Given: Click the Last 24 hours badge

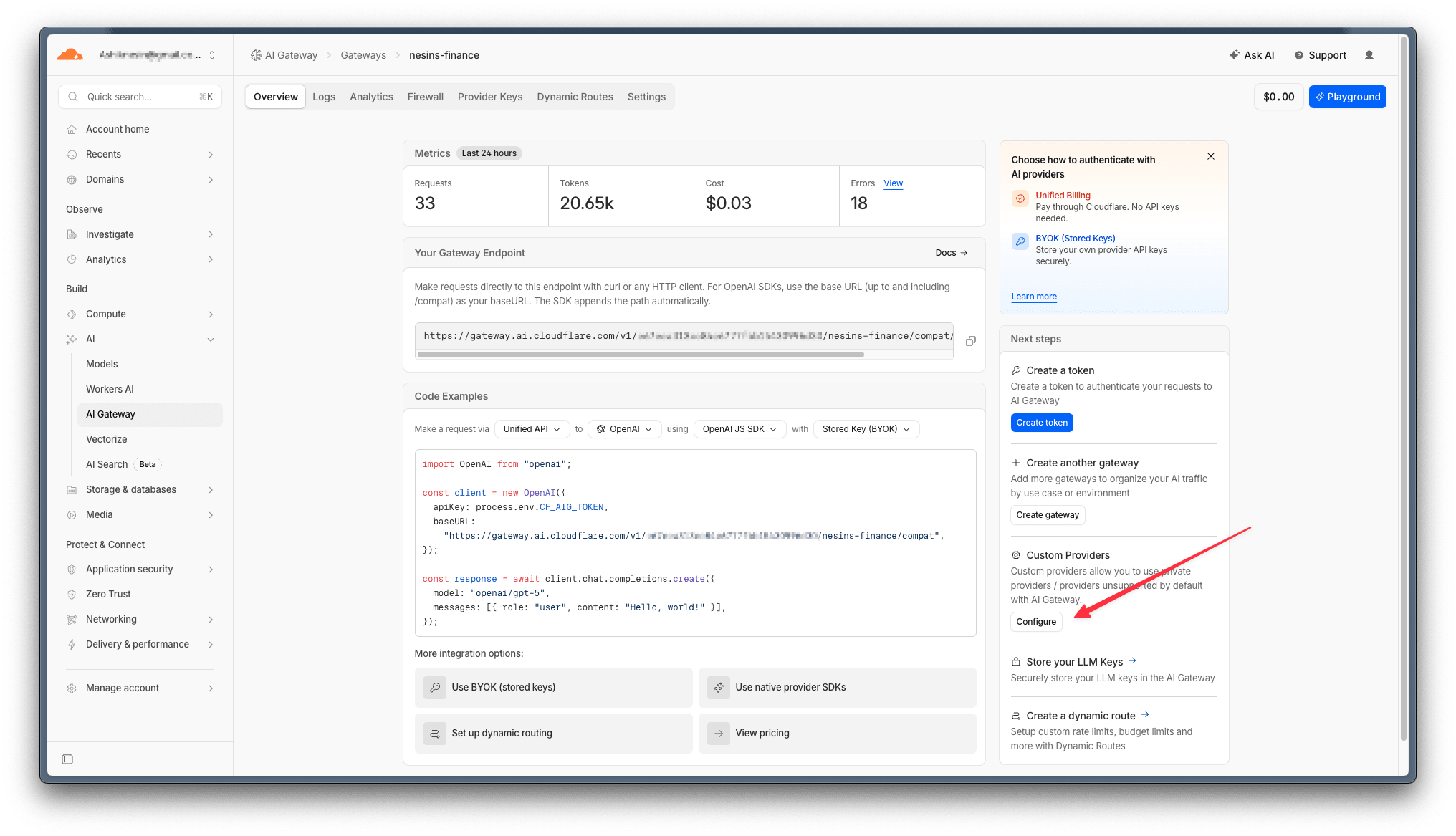Looking at the screenshot, I should (x=489, y=153).
